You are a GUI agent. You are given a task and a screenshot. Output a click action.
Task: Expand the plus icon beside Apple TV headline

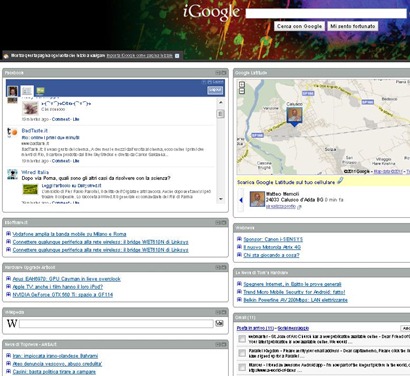click(8, 287)
